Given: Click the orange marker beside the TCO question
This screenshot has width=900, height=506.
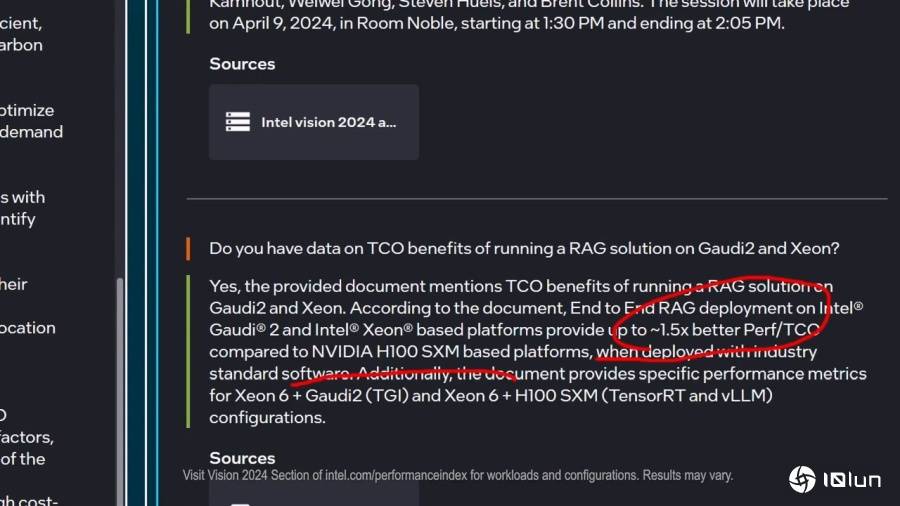Looking at the screenshot, I should click(188, 249).
